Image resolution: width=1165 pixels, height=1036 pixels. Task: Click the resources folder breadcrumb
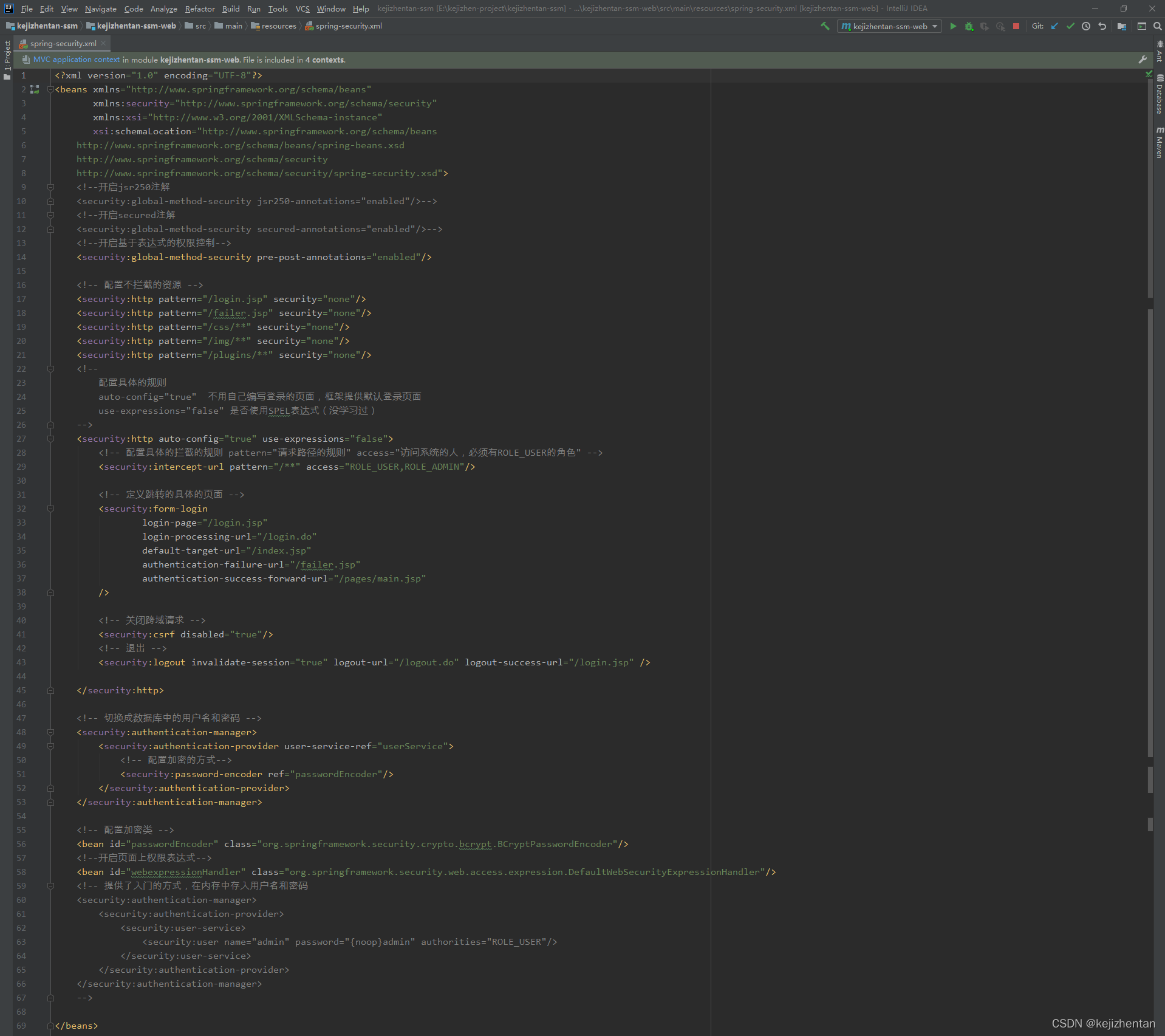click(x=274, y=26)
